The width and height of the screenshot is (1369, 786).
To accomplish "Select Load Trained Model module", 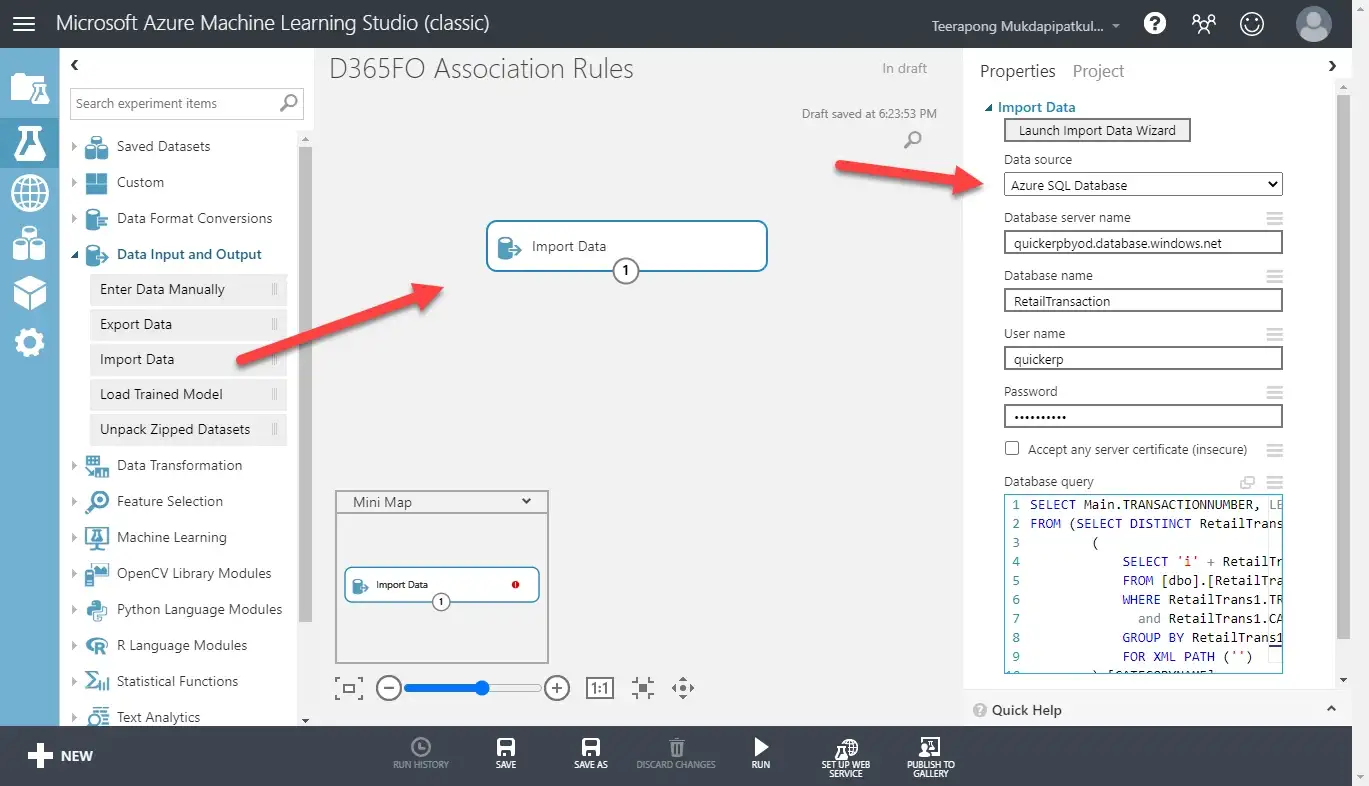I will (x=188, y=394).
